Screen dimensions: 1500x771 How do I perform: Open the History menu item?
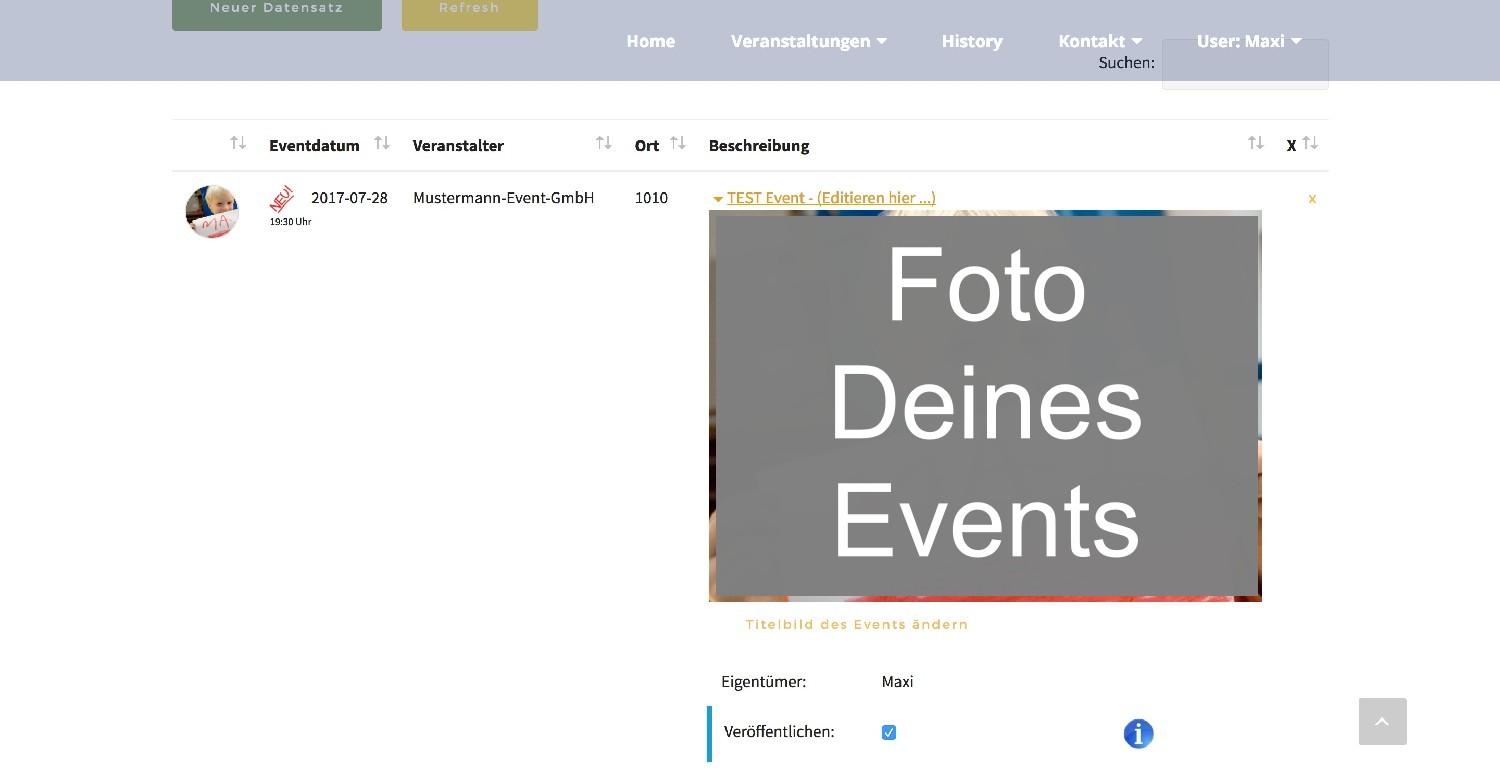pos(971,41)
